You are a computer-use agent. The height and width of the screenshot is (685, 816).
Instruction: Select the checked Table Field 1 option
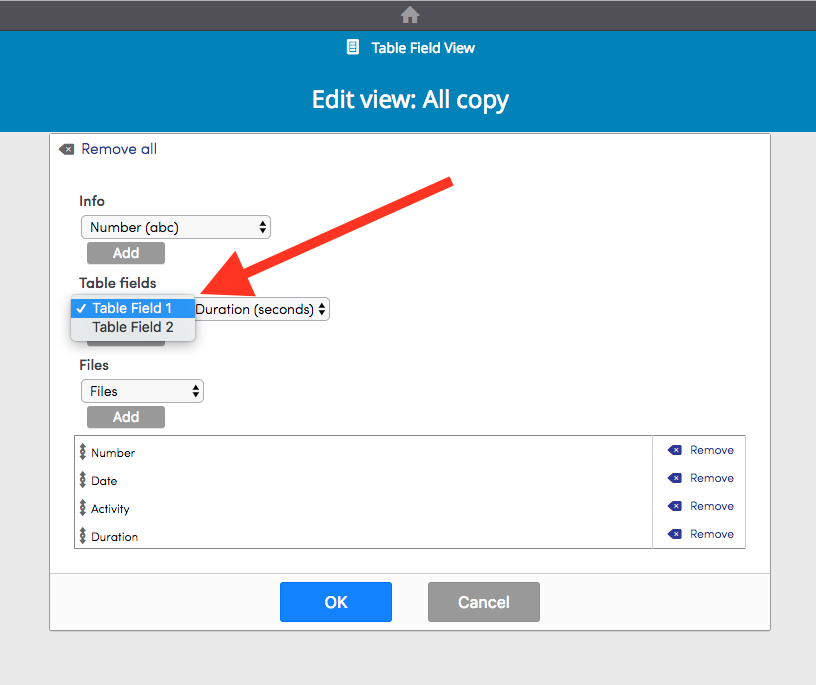(x=132, y=308)
